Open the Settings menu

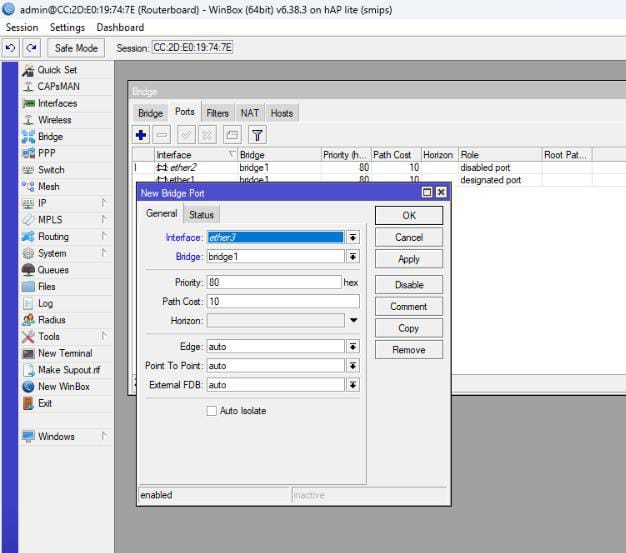[67, 28]
